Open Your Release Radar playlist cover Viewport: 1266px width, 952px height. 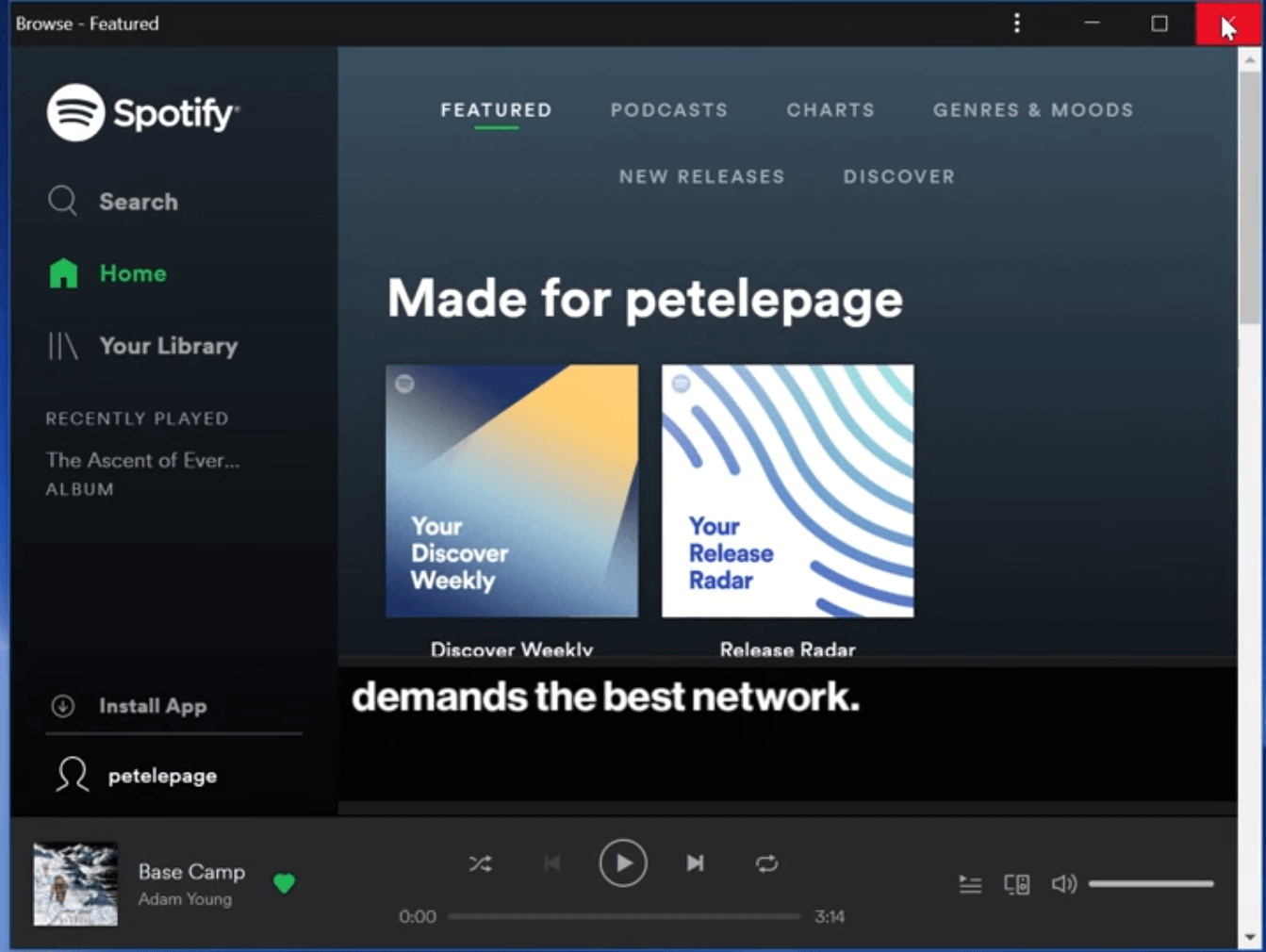tap(787, 491)
